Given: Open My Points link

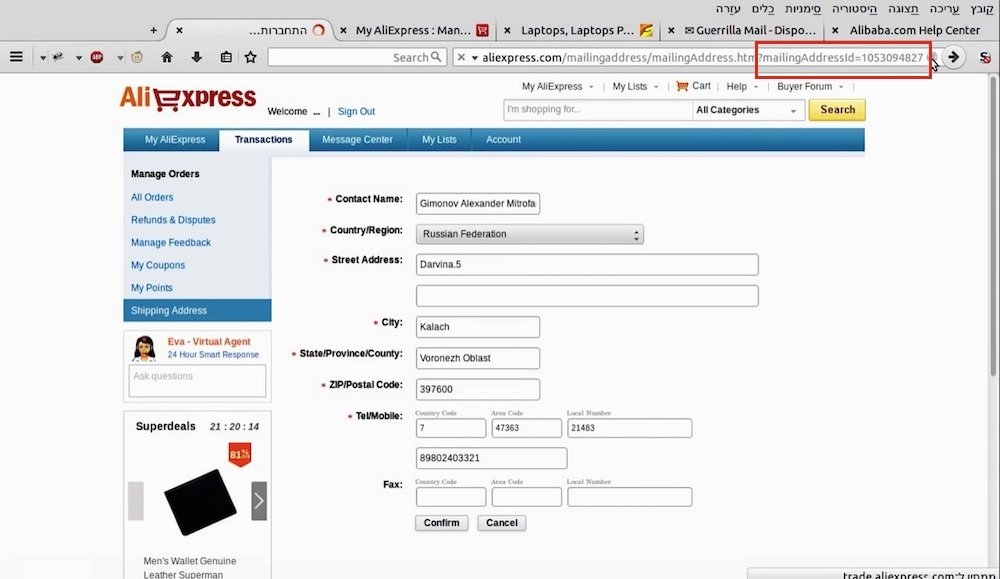Looking at the screenshot, I should (151, 288).
